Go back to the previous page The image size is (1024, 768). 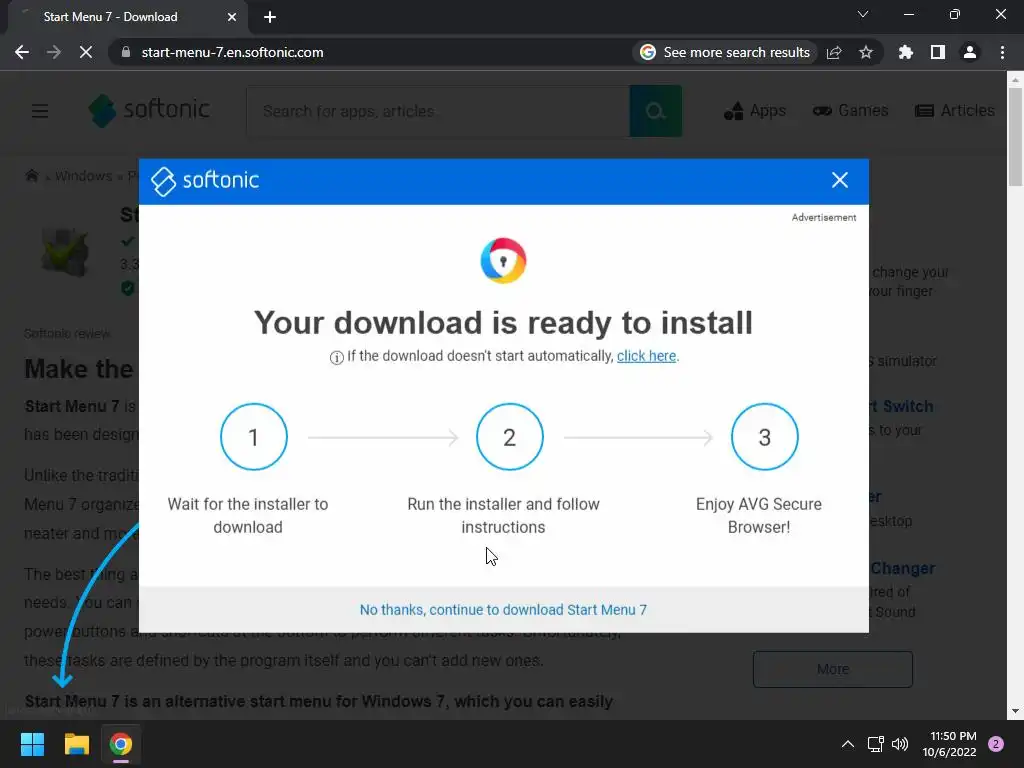click(22, 52)
